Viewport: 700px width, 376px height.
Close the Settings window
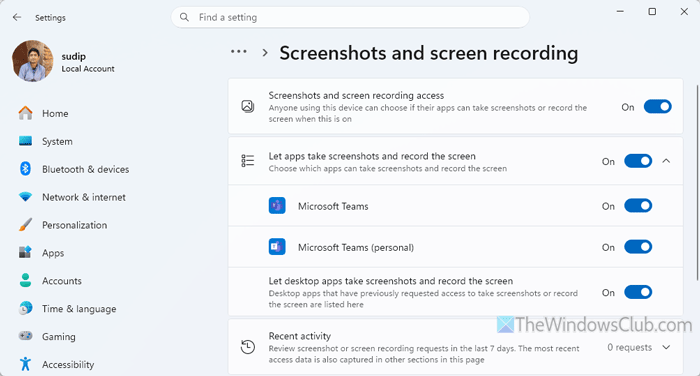coord(684,12)
